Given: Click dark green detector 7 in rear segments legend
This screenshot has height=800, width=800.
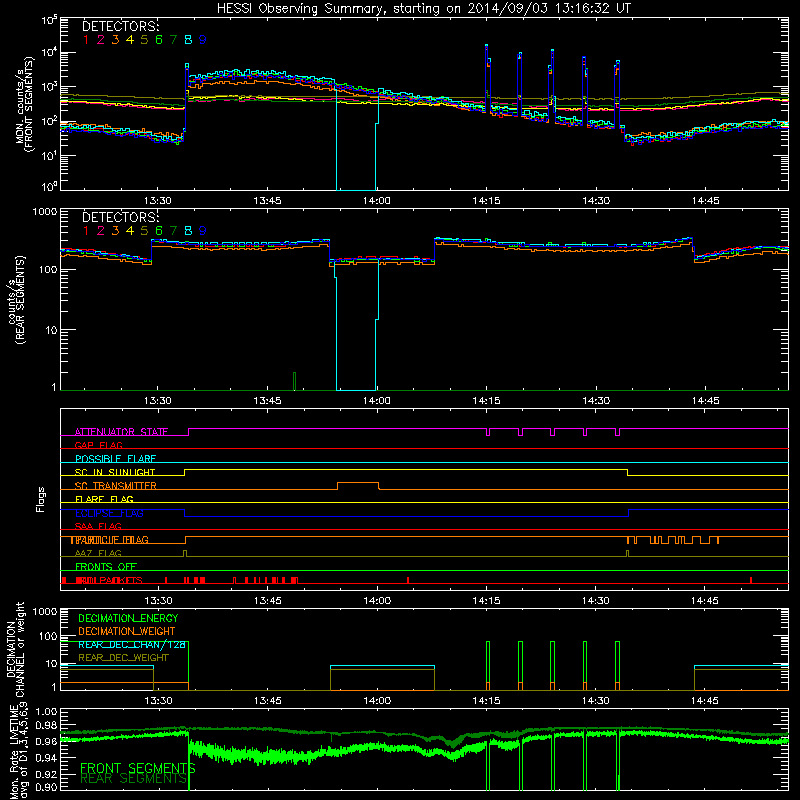Looking at the screenshot, I should 173,231.
